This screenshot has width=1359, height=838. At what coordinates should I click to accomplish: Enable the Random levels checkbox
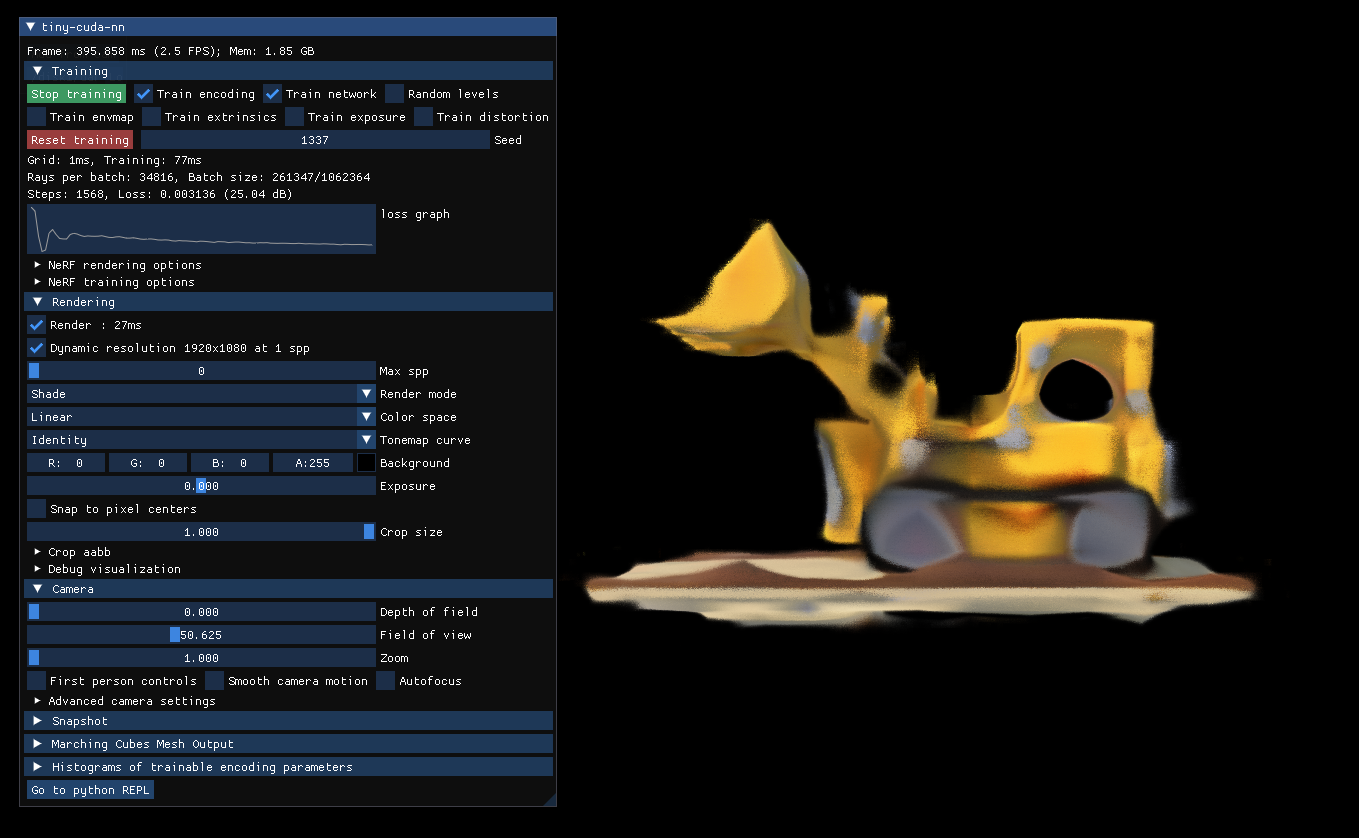tap(395, 94)
